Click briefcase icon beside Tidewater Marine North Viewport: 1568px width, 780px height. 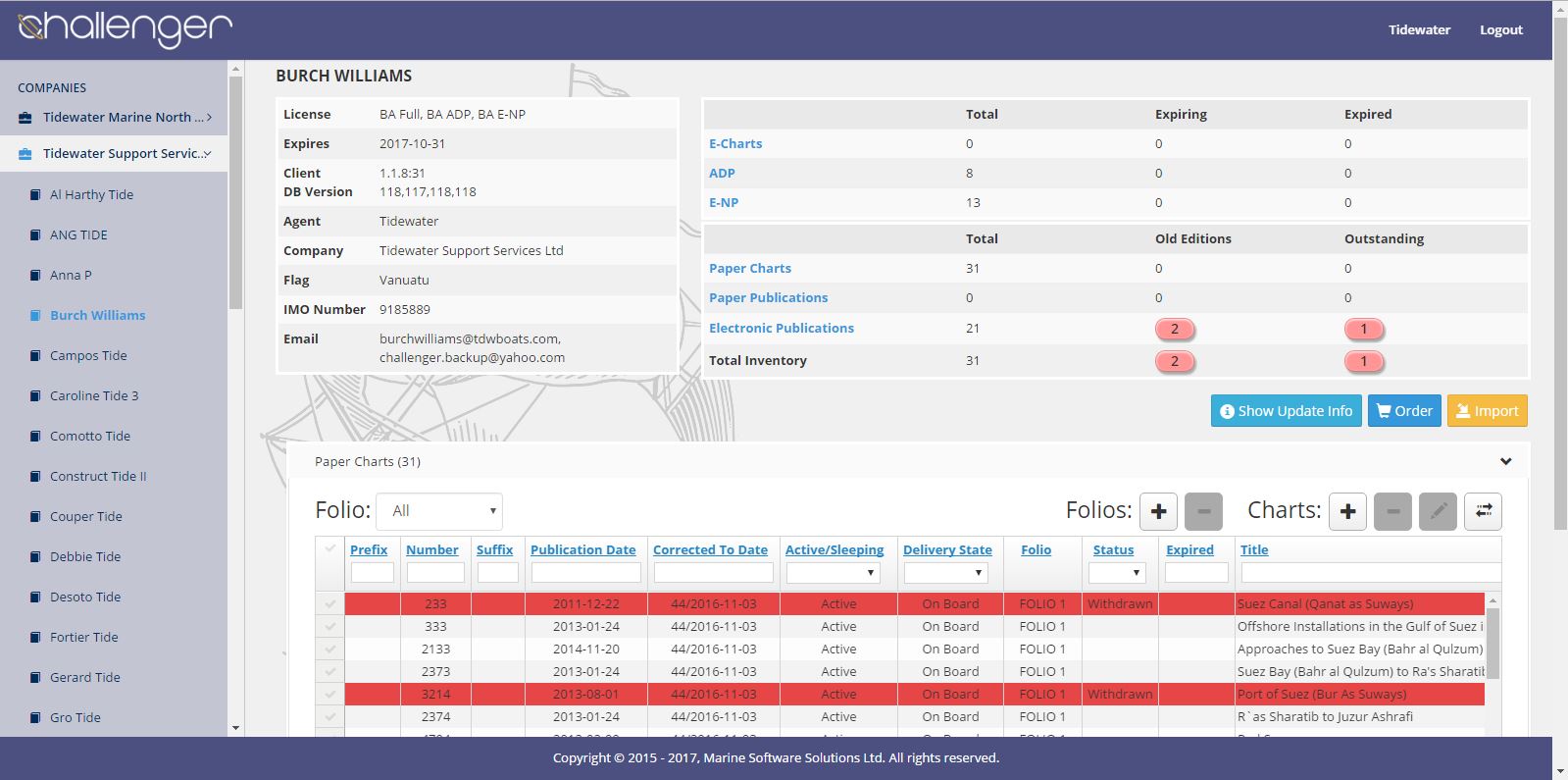[25, 118]
